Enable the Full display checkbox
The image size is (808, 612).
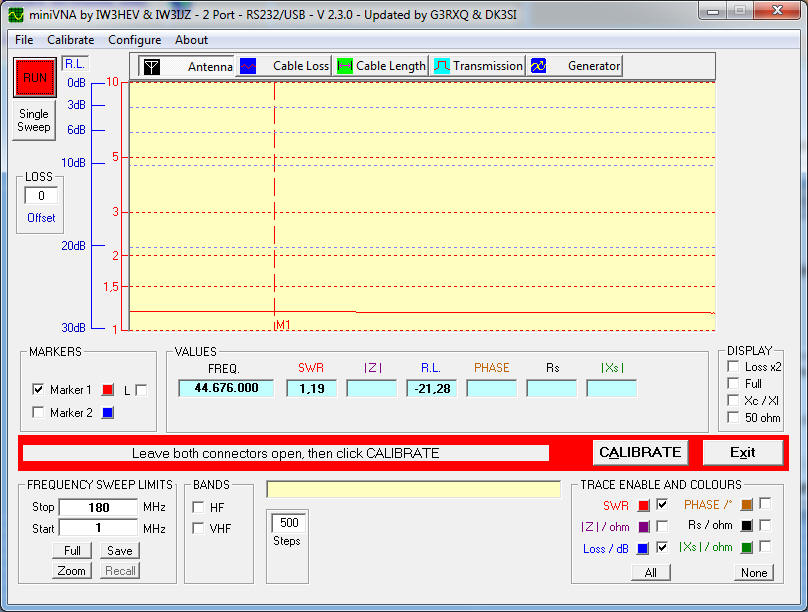click(733, 383)
